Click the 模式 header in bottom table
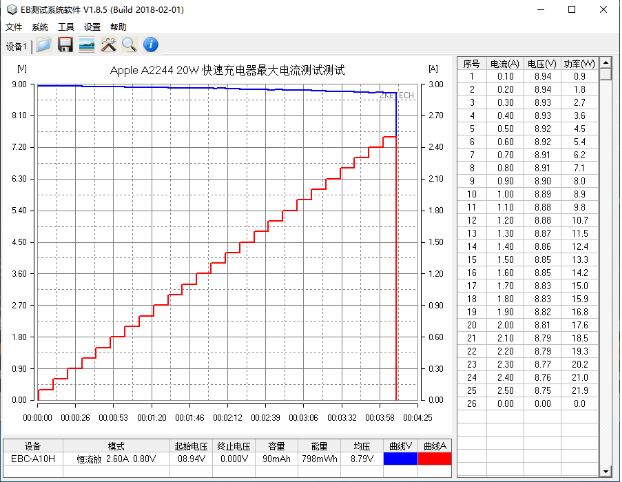622x482 pixels. 116,446
